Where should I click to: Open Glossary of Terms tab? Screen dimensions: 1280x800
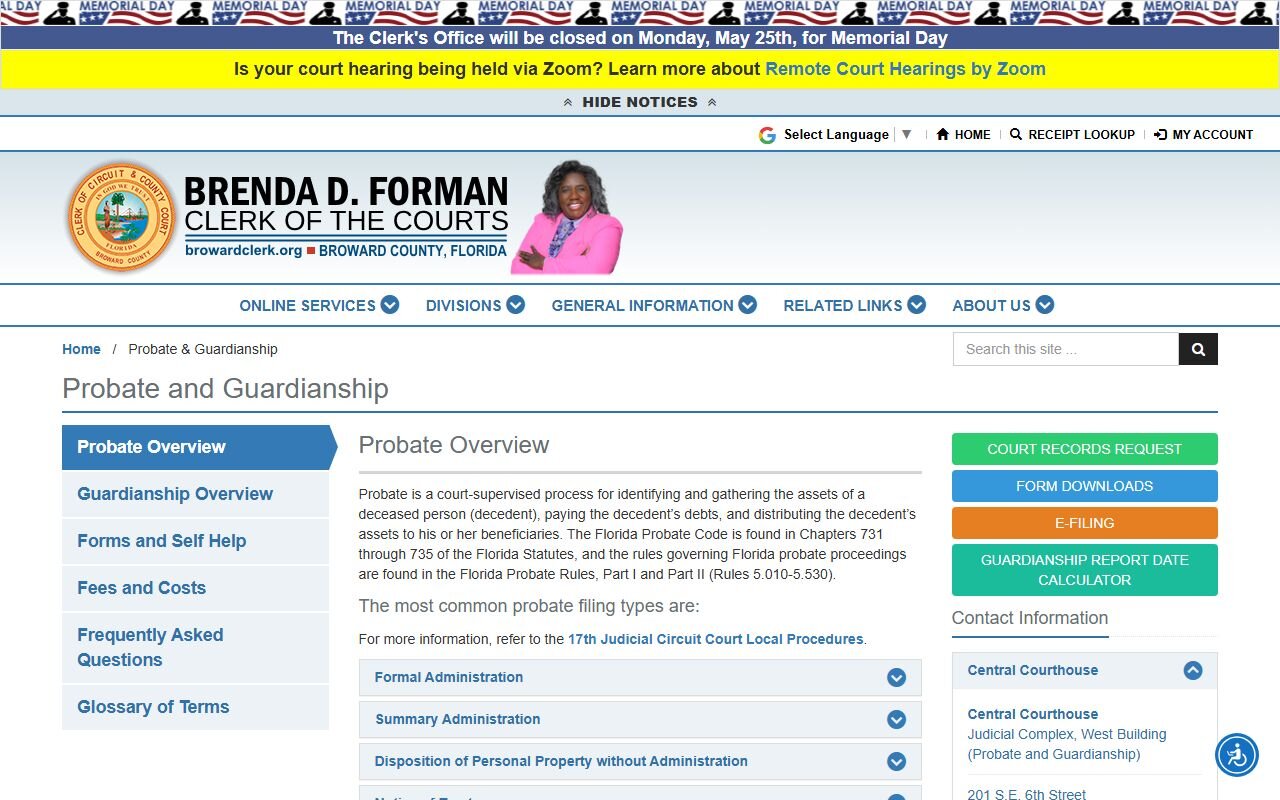195,707
